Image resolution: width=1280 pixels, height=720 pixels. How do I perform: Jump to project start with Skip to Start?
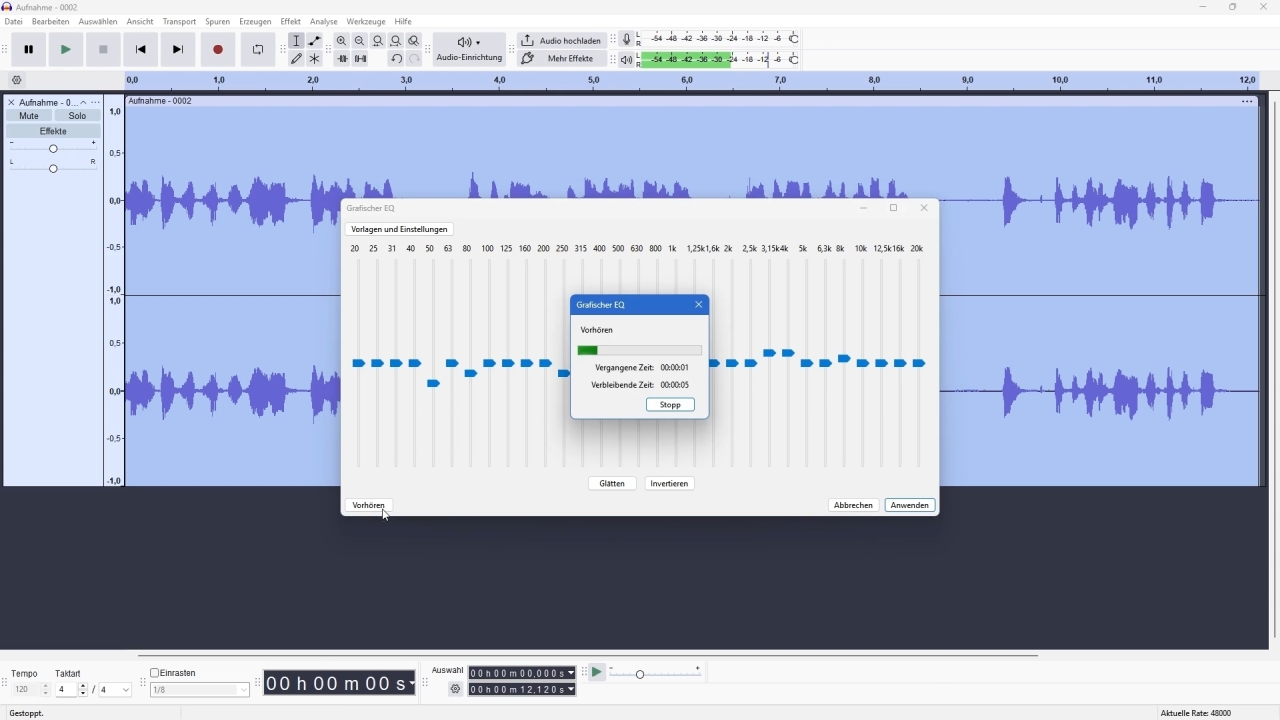141,50
